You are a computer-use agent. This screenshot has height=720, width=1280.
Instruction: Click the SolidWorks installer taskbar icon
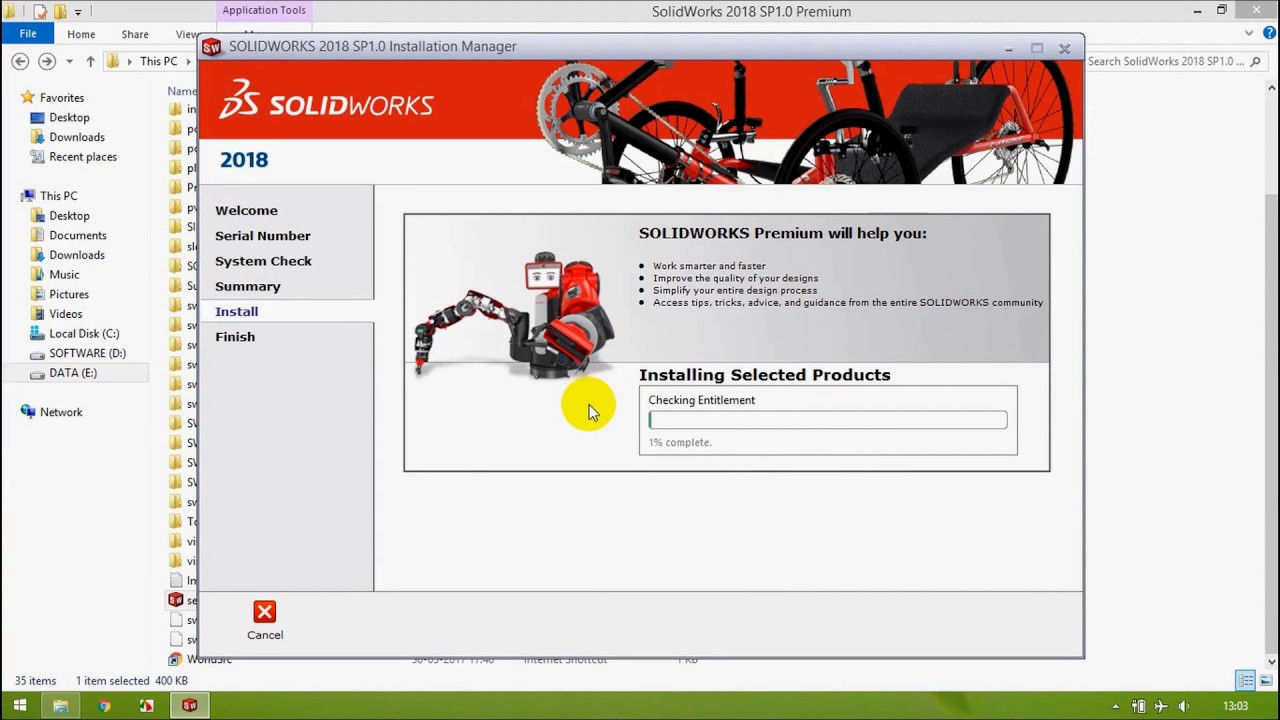190,706
